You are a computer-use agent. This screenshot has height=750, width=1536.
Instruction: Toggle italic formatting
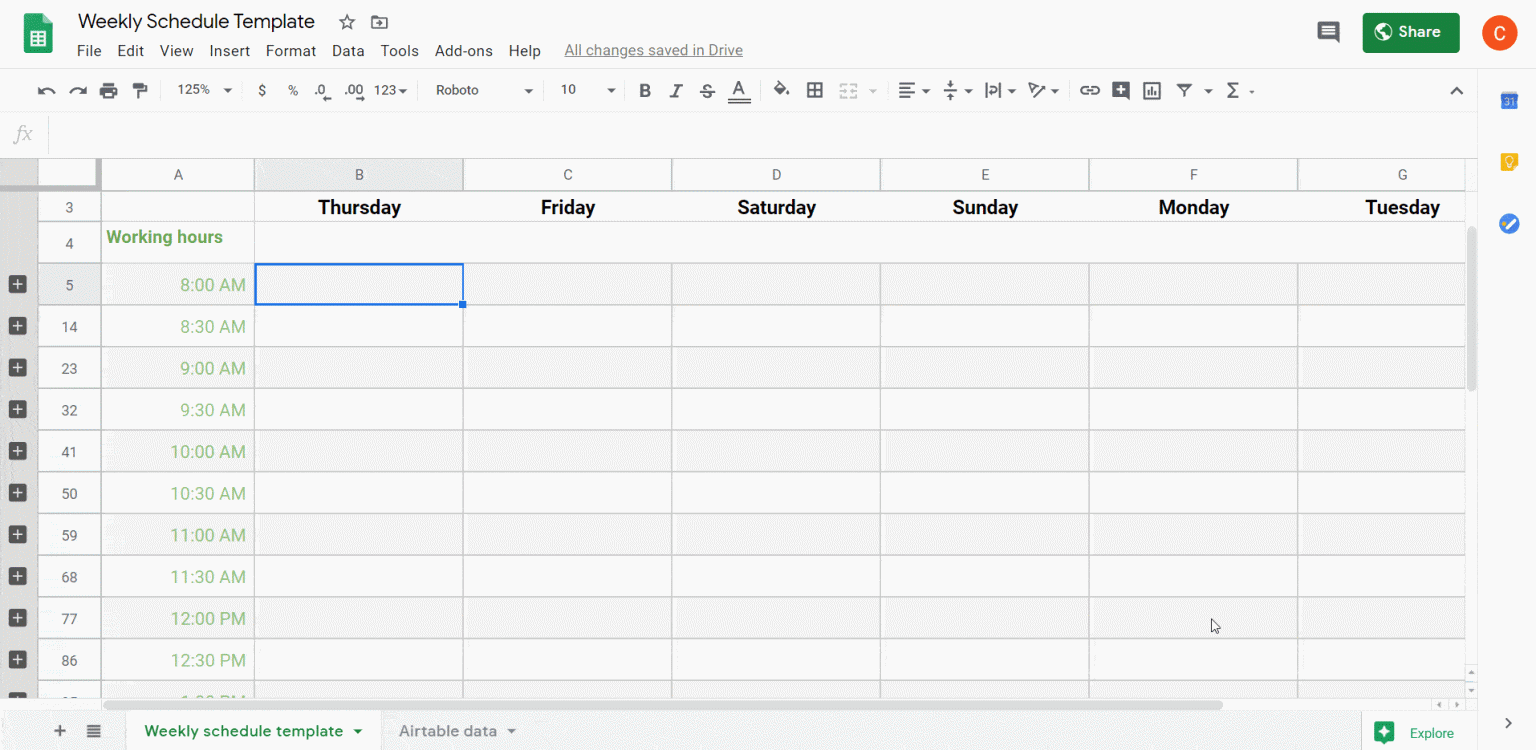[676, 90]
